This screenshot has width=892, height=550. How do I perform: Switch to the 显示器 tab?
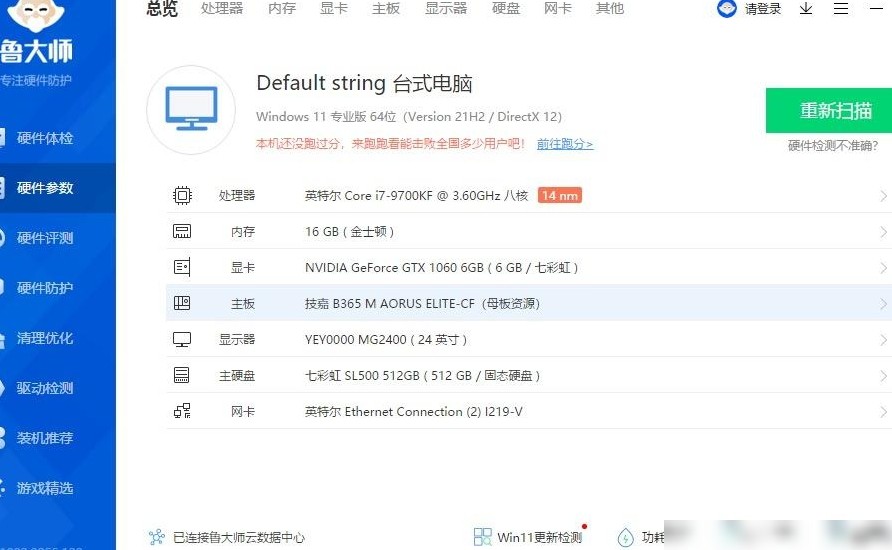[446, 9]
